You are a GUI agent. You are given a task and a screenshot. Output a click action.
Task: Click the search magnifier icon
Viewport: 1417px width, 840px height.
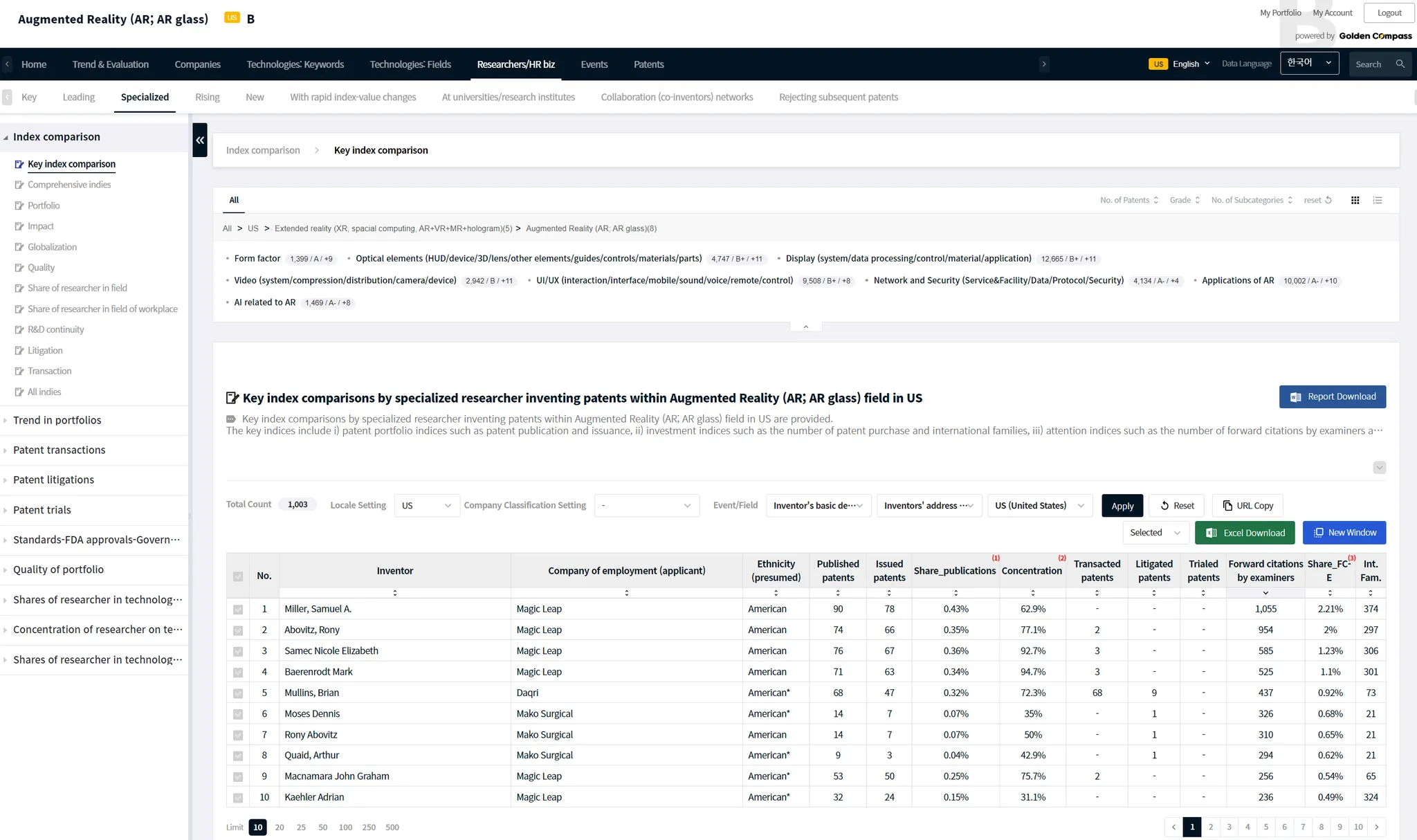(x=1400, y=64)
